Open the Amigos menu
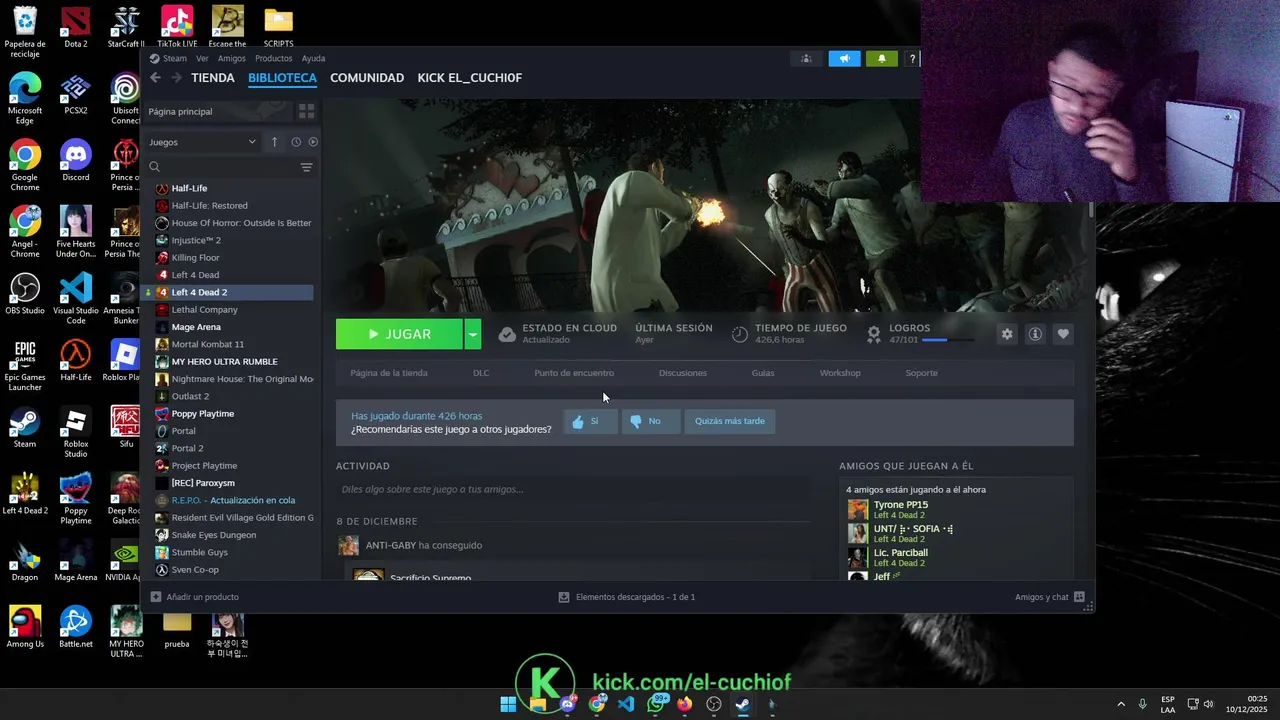The height and width of the screenshot is (720, 1280). click(232, 58)
